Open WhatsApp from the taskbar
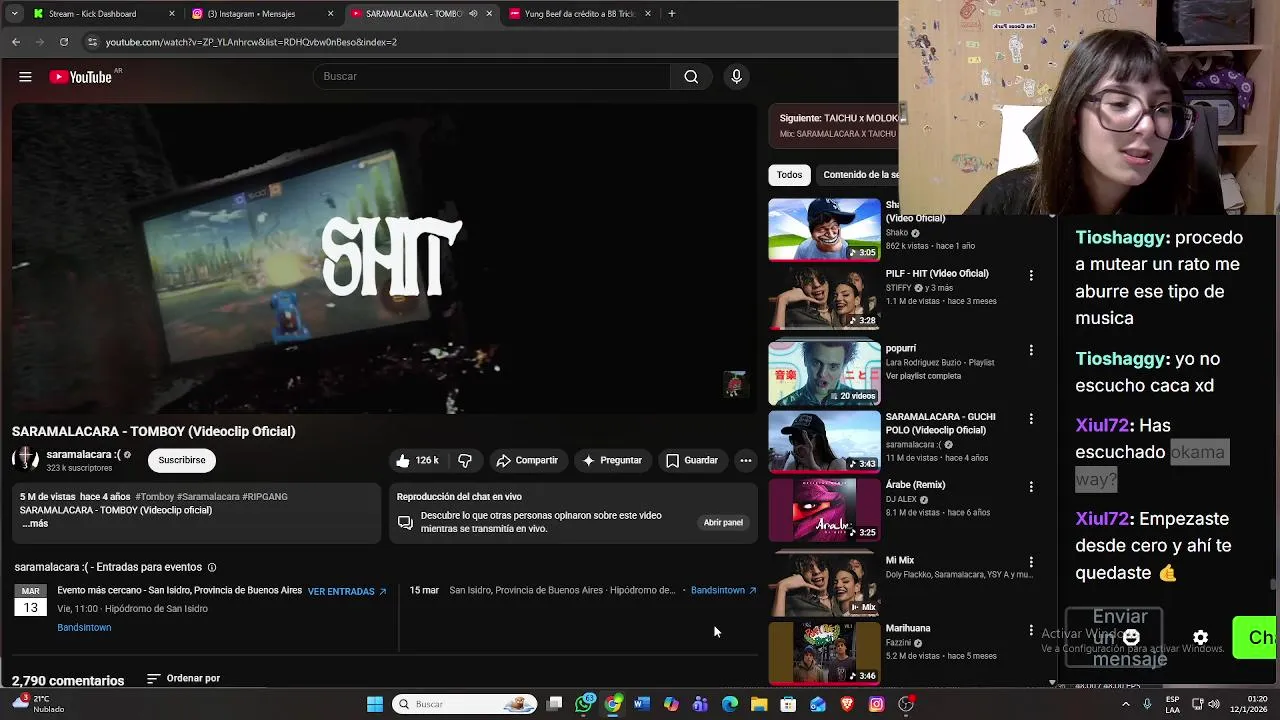The height and width of the screenshot is (720, 1280). tap(584, 704)
